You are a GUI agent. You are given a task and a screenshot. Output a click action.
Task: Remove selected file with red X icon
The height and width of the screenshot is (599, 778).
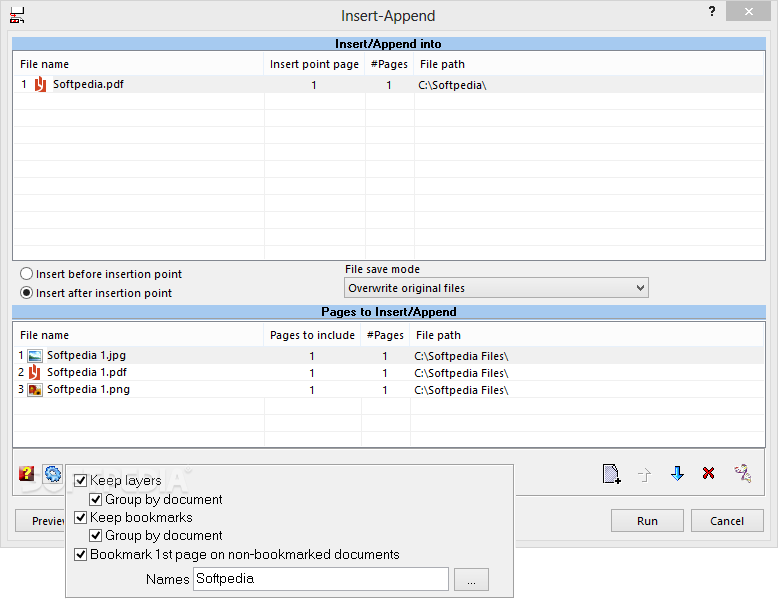click(708, 473)
